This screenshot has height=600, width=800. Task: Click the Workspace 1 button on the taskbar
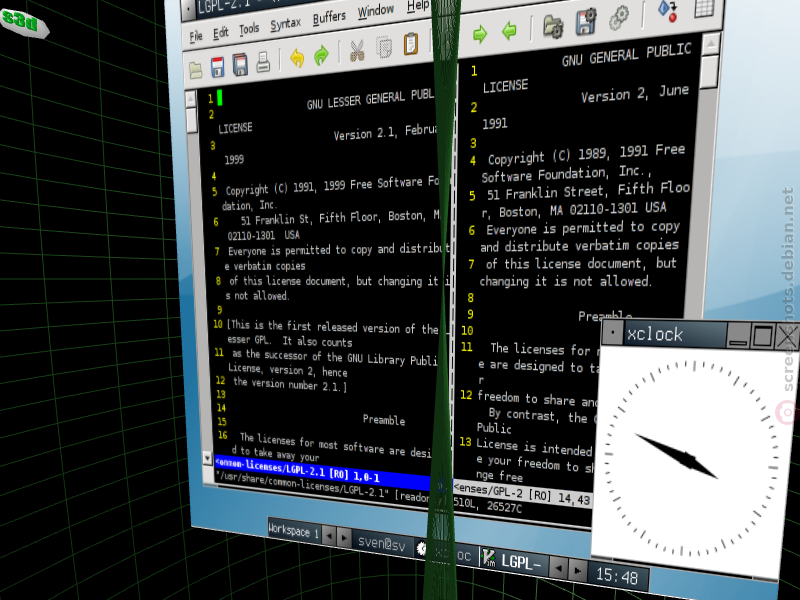click(293, 531)
